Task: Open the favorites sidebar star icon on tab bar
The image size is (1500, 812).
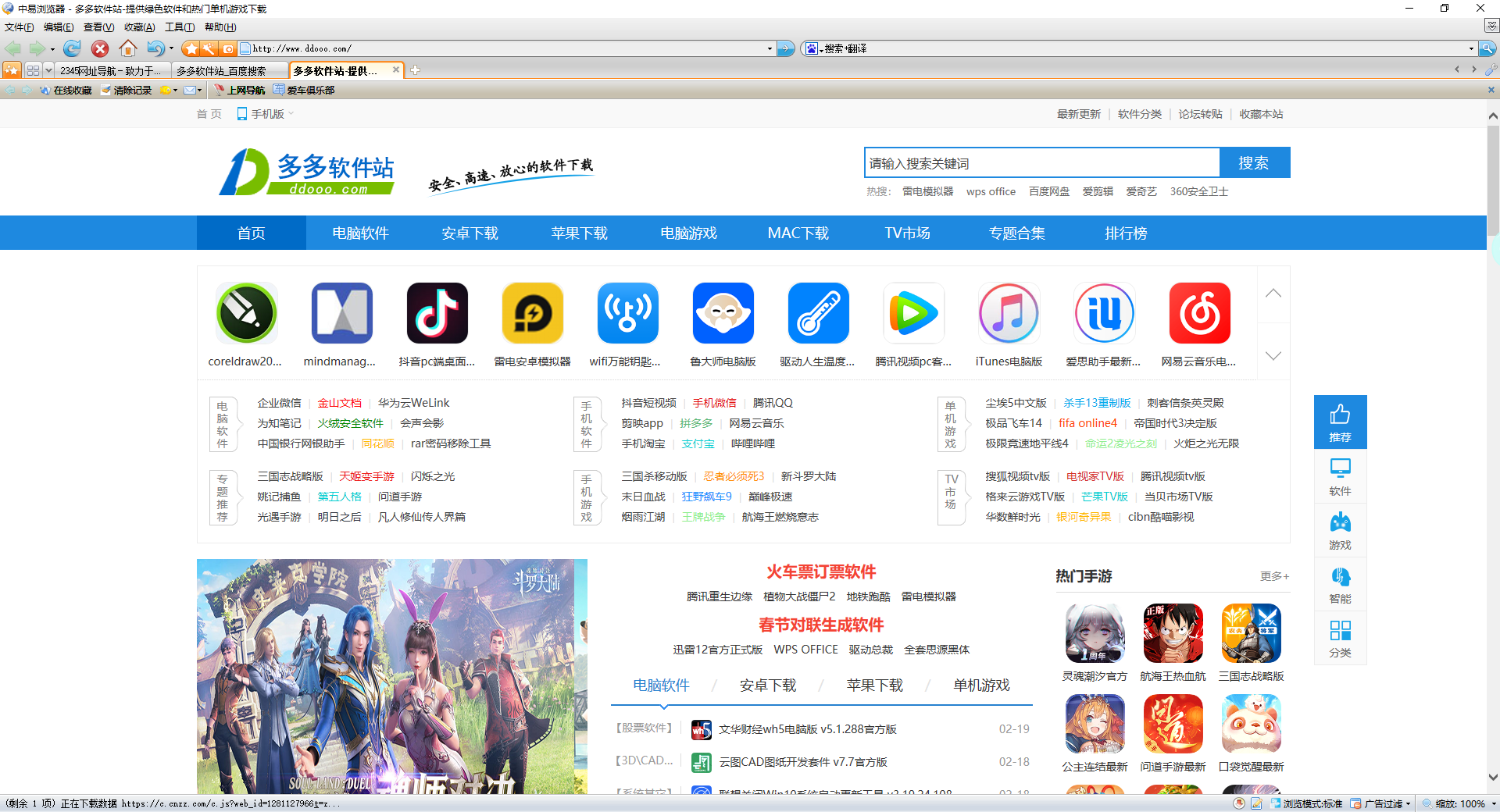Action: click(x=12, y=70)
